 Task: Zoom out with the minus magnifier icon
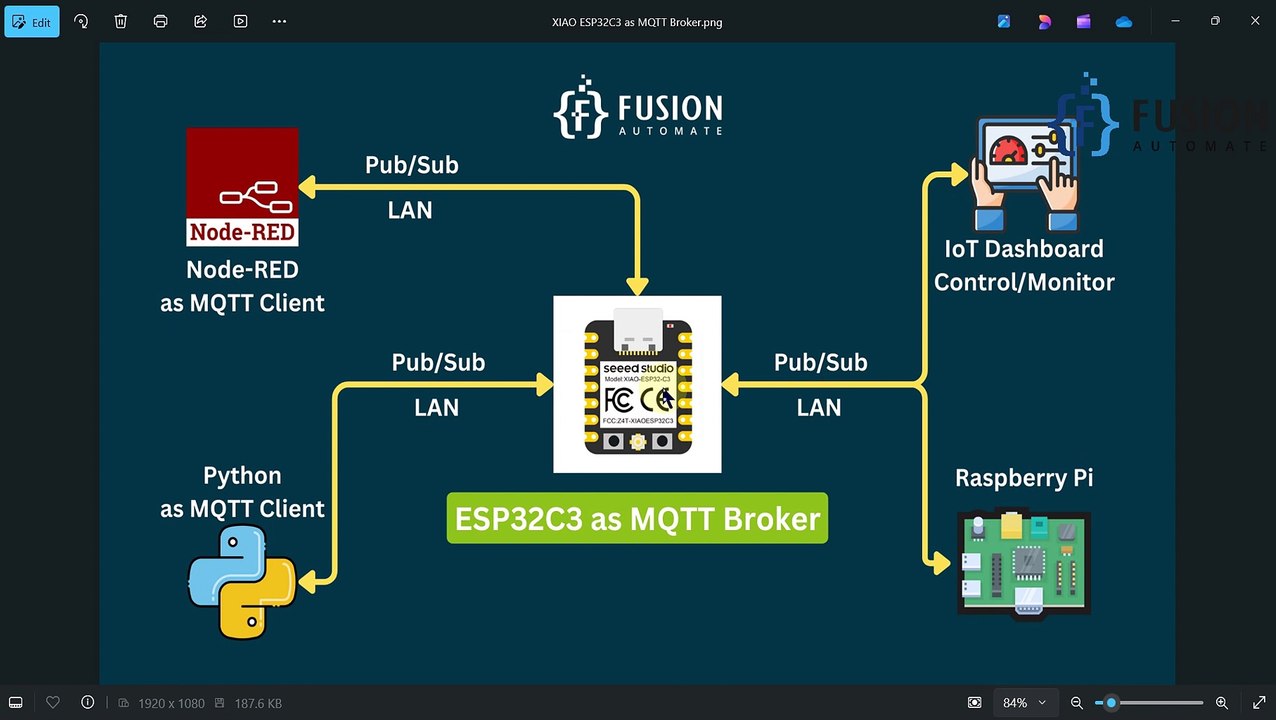pyautogui.click(x=1077, y=703)
